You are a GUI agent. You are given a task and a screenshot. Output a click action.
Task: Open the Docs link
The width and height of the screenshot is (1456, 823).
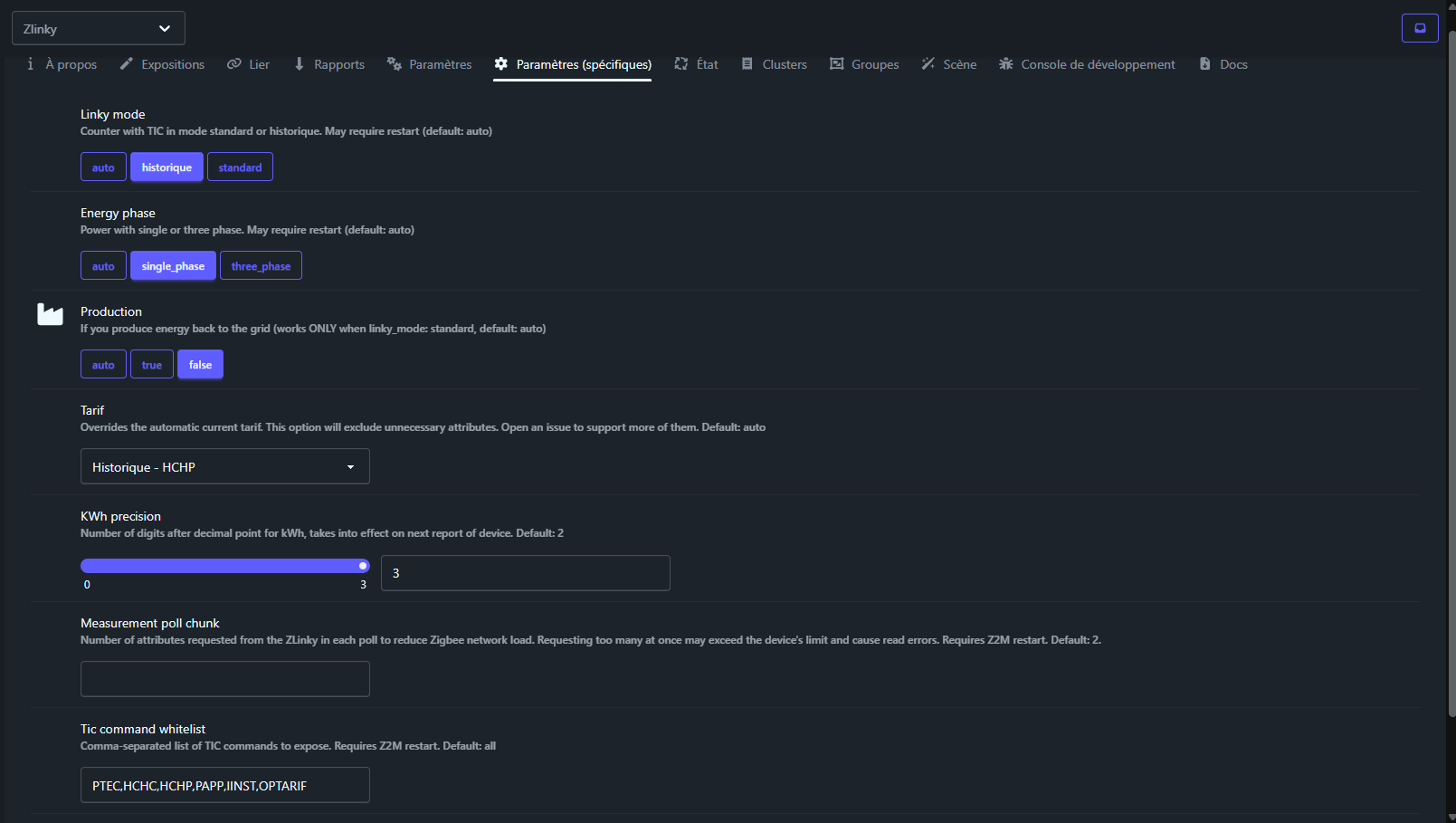1223,64
